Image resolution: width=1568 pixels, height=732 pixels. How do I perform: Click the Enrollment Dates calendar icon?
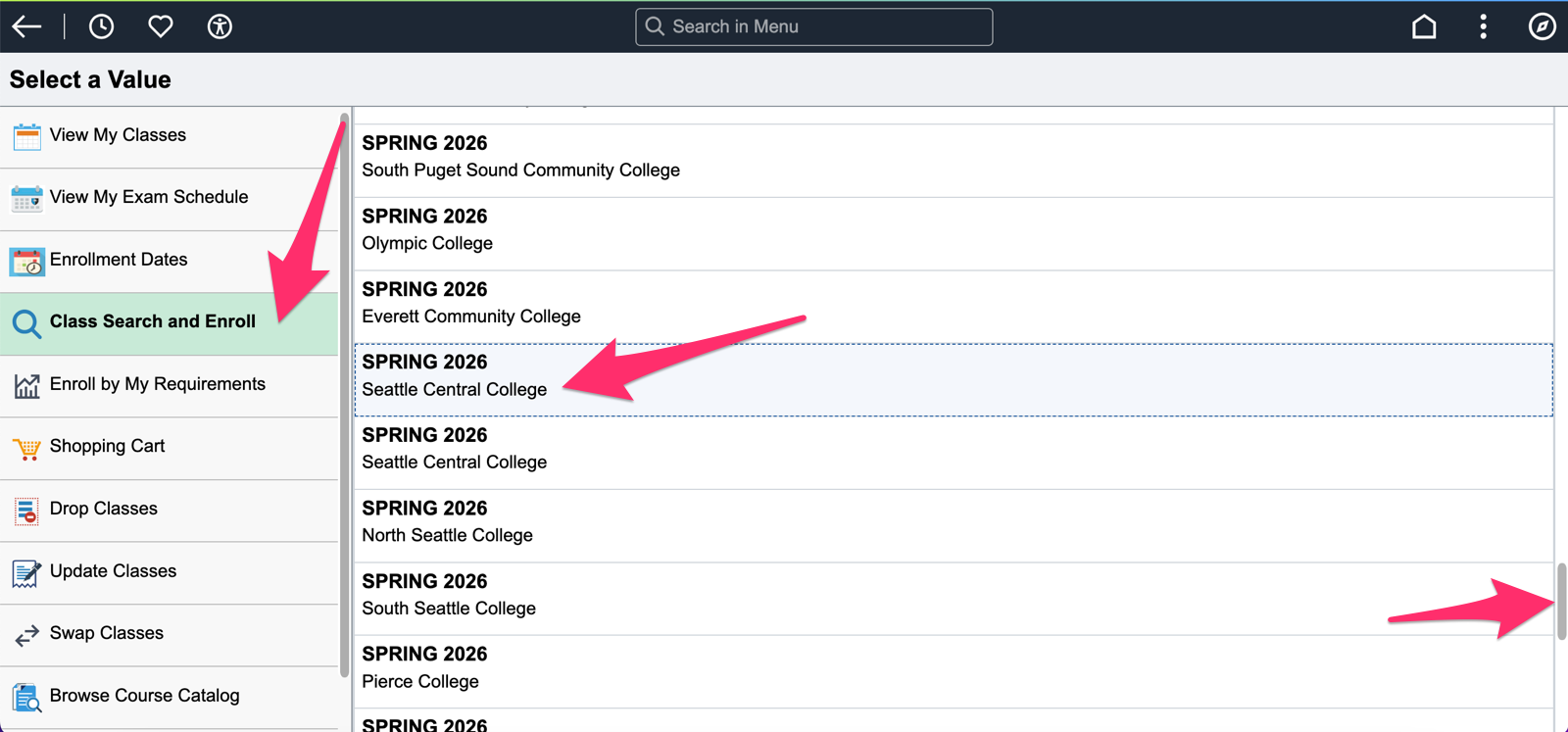click(27, 261)
